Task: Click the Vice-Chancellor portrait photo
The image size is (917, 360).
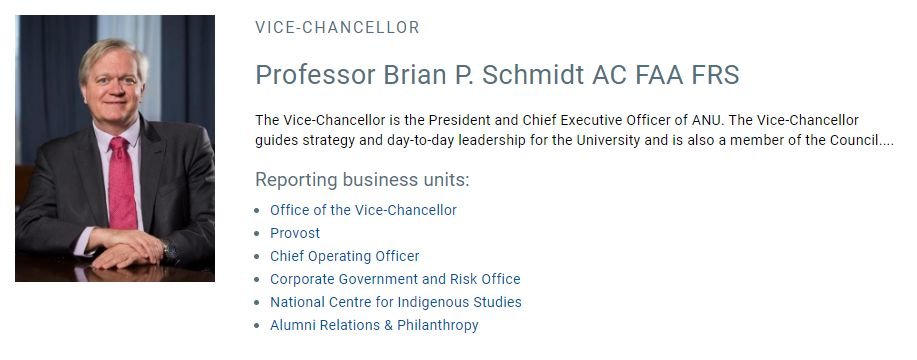Action: (115, 148)
